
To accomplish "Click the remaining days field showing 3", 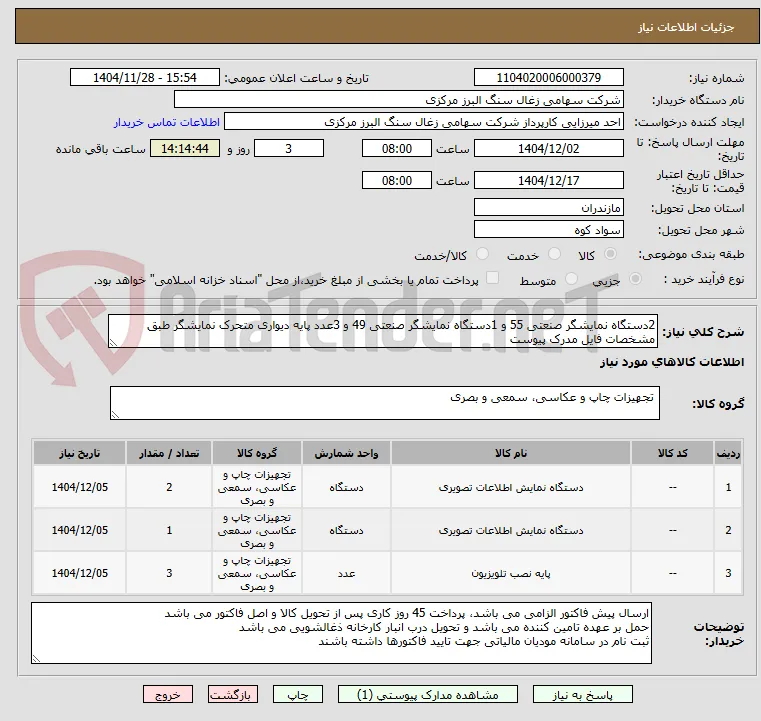I will pos(289,148).
